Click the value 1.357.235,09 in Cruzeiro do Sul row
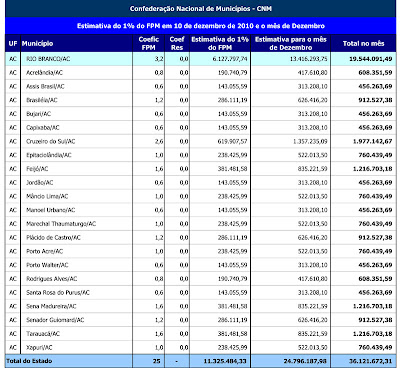This screenshot has height=368, width=400. pos(310,141)
